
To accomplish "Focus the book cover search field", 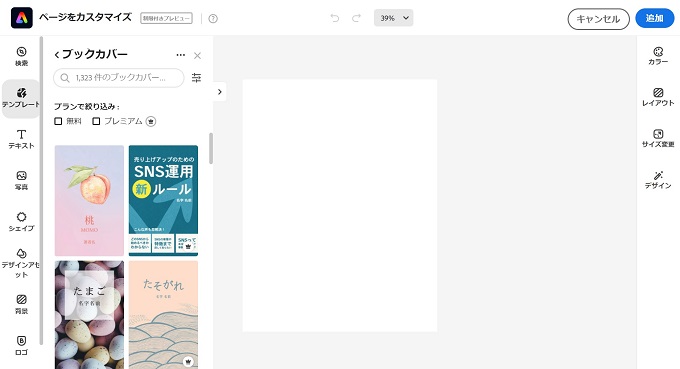I will [x=119, y=78].
